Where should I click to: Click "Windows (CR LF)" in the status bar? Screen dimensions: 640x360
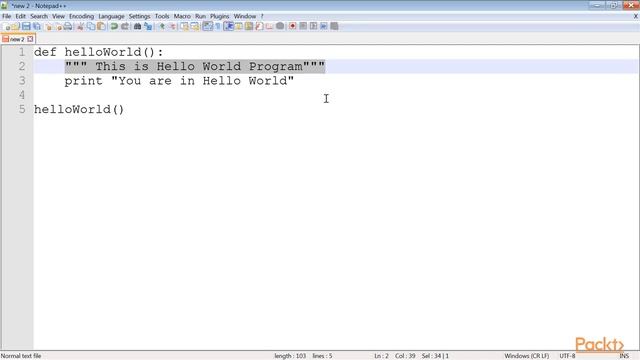(527, 356)
